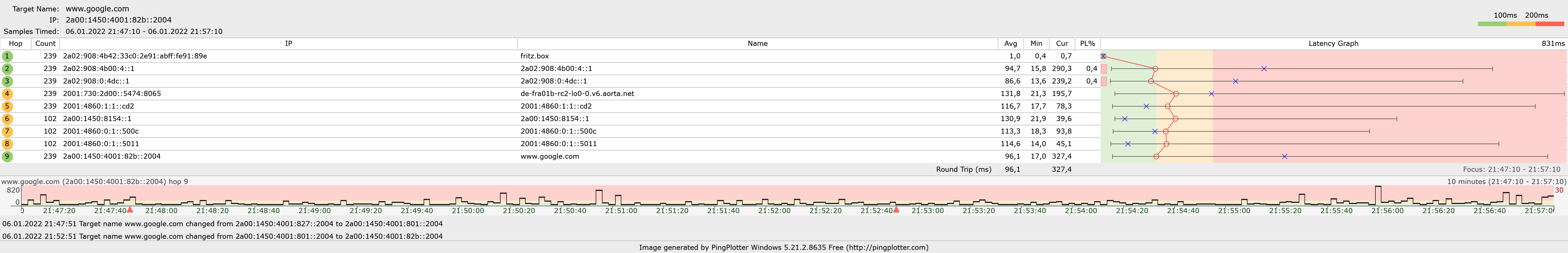Click the PingPlotter image generated footer text
This screenshot has width=1568, height=253.
click(783, 248)
